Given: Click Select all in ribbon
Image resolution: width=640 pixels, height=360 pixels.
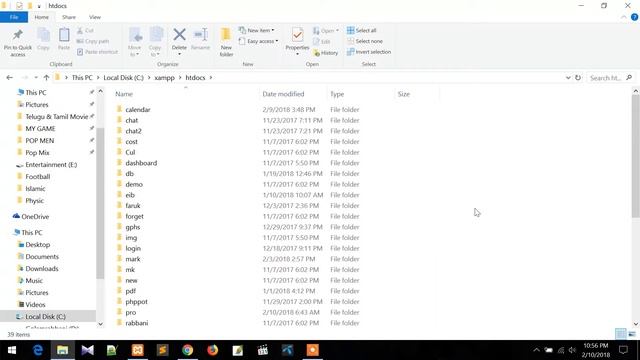Looking at the screenshot, I should [362, 31].
